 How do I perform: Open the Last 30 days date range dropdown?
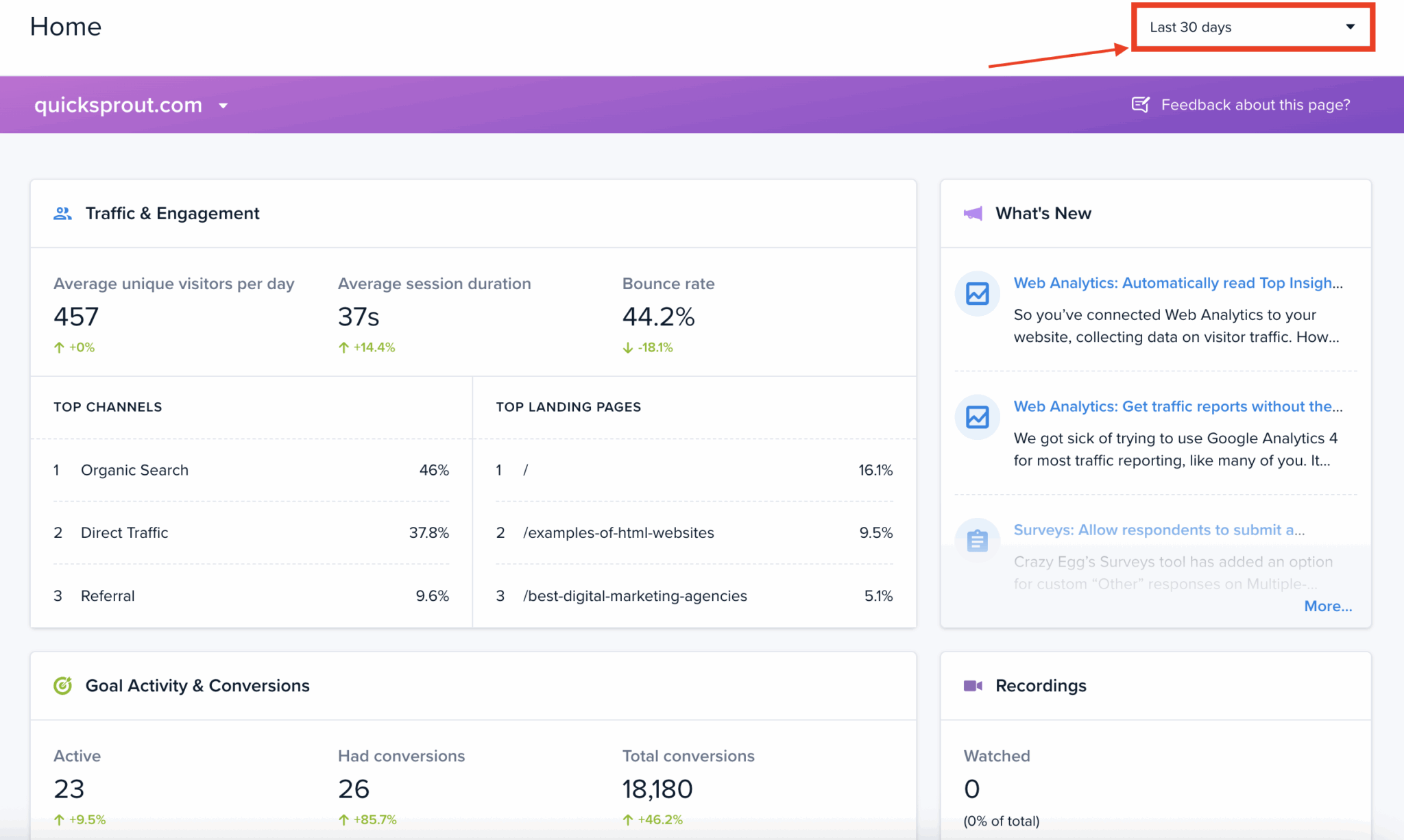pyautogui.click(x=1252, y=27)
